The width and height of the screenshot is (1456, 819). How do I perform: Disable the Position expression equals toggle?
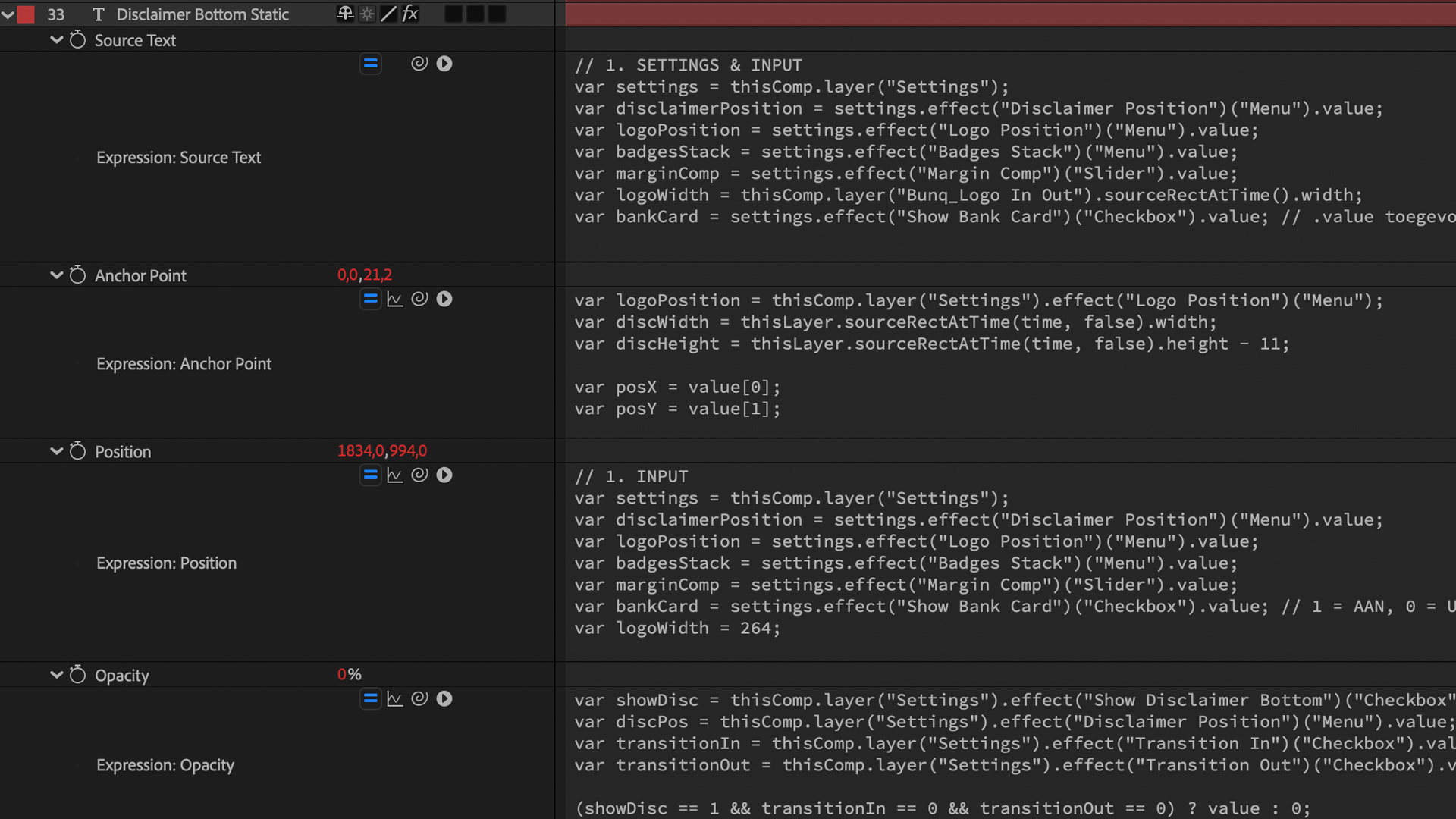(370, 475)
